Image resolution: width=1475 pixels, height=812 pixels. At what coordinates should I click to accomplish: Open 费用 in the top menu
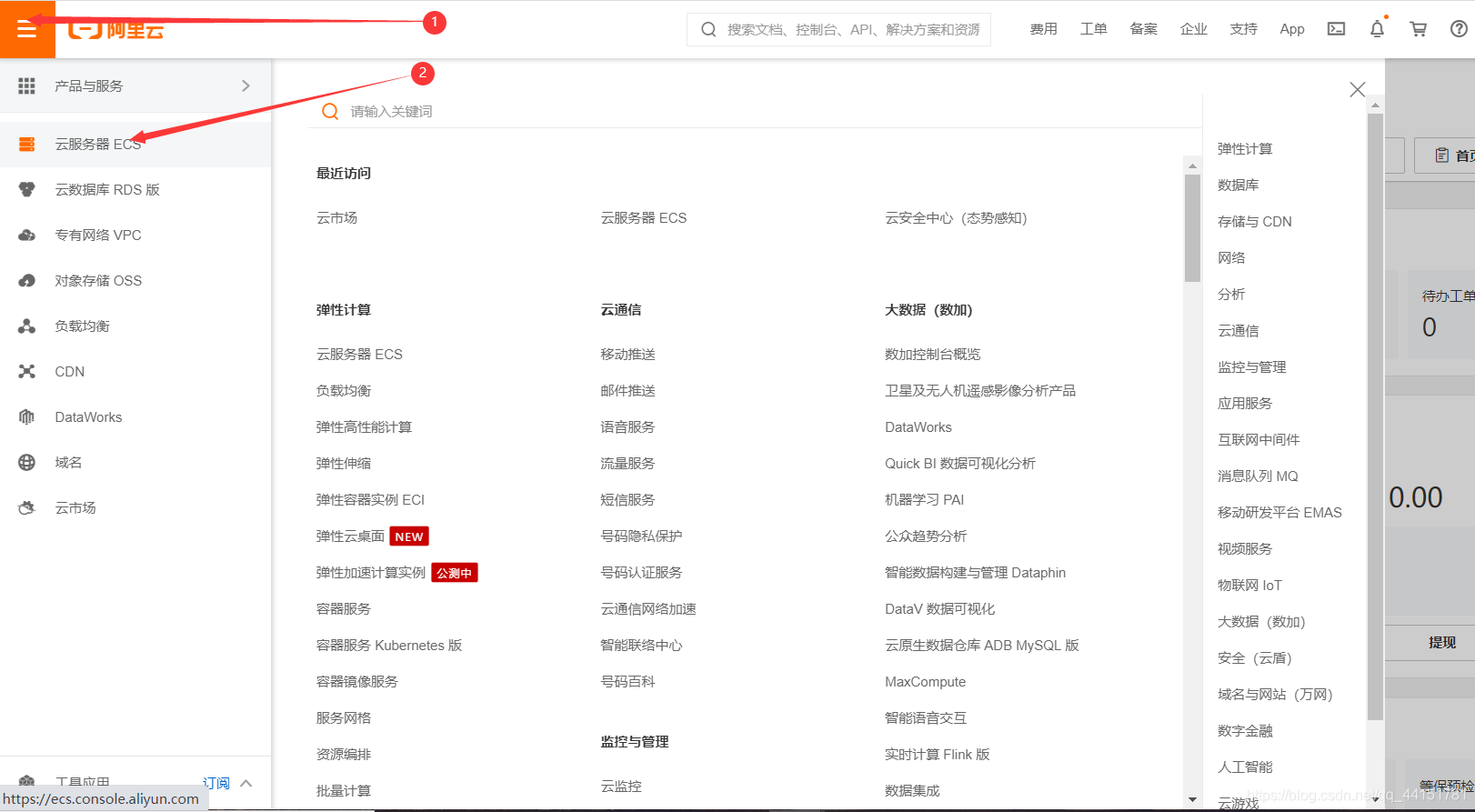click(x=1043, y=29)
